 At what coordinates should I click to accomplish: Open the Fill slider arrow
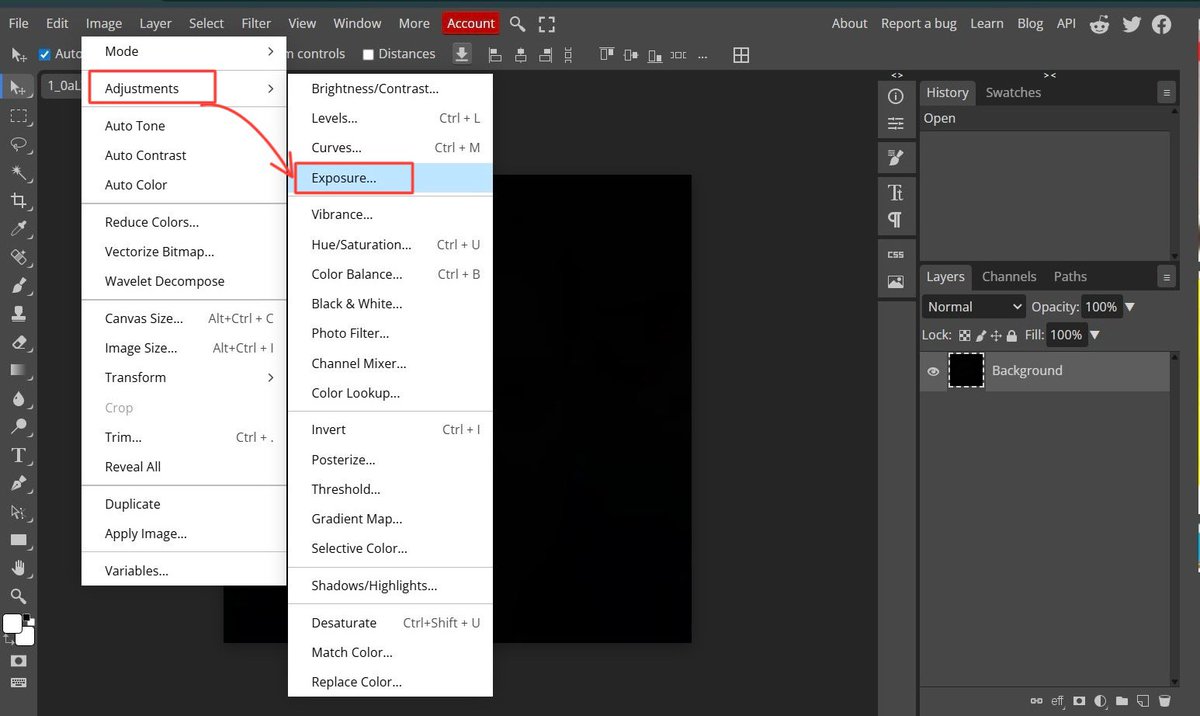tap(1095, 335)
